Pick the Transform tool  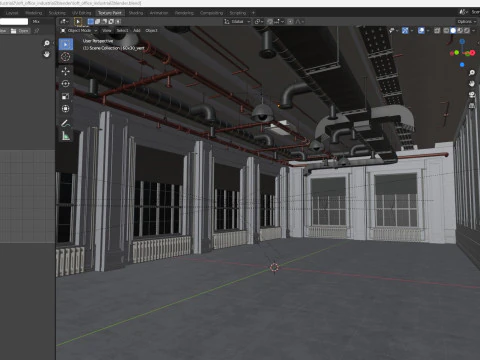[x=66, y=109]
